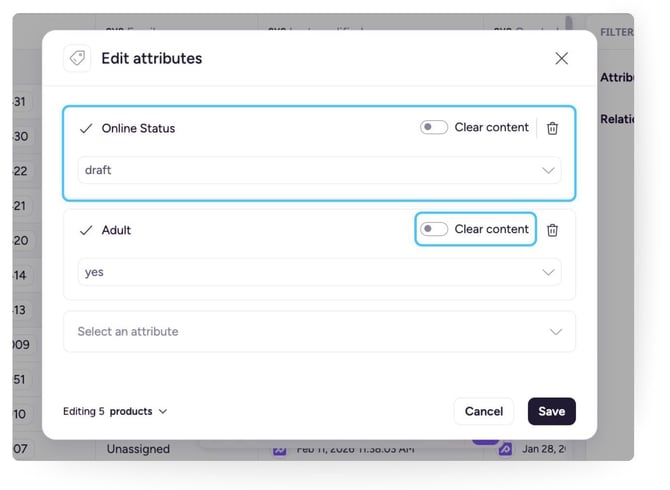Click the Adult attribute label
670x490 pixels.
pyautogui.click(x=116, y=230)
